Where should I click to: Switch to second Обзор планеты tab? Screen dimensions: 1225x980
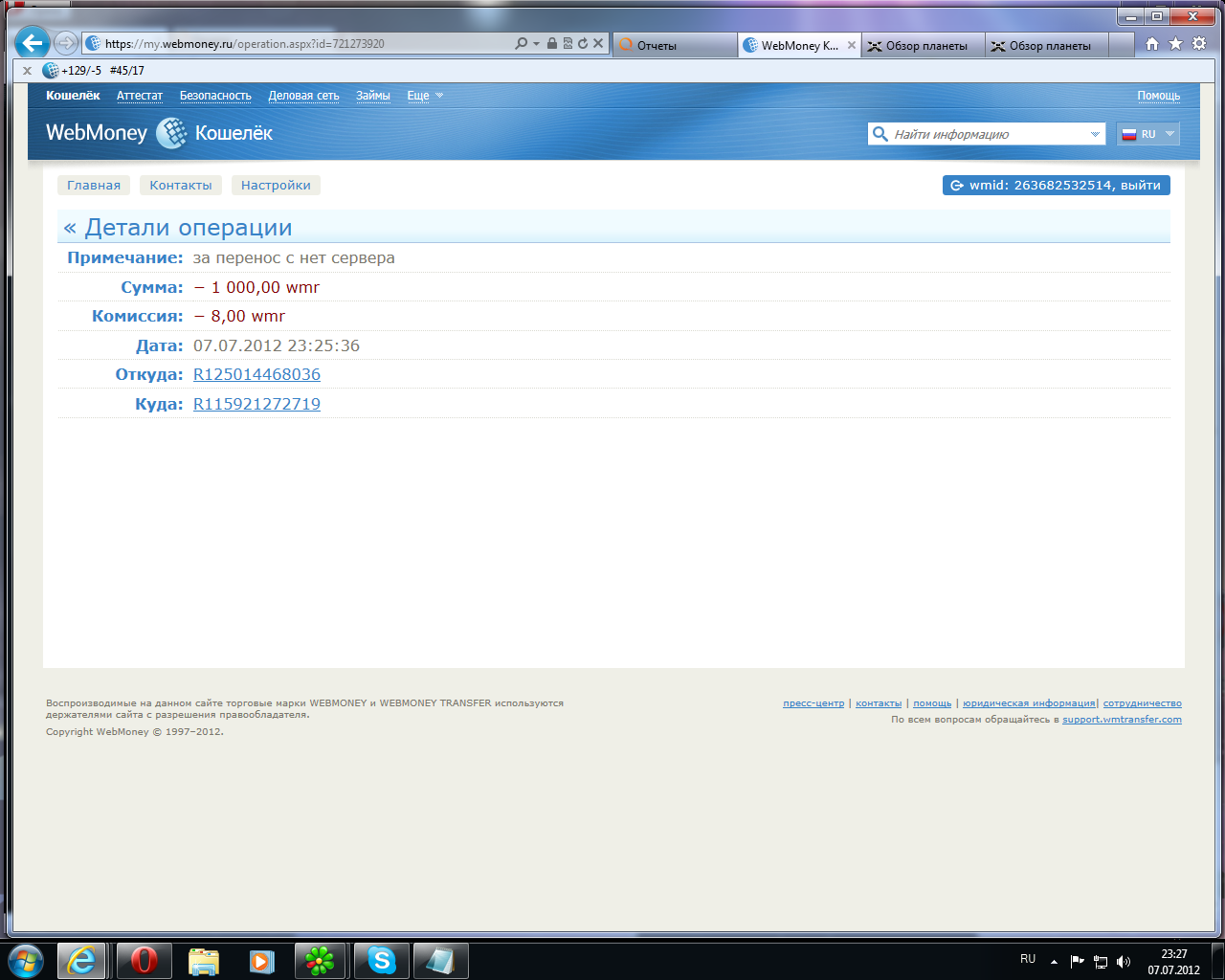[1047, 45]
